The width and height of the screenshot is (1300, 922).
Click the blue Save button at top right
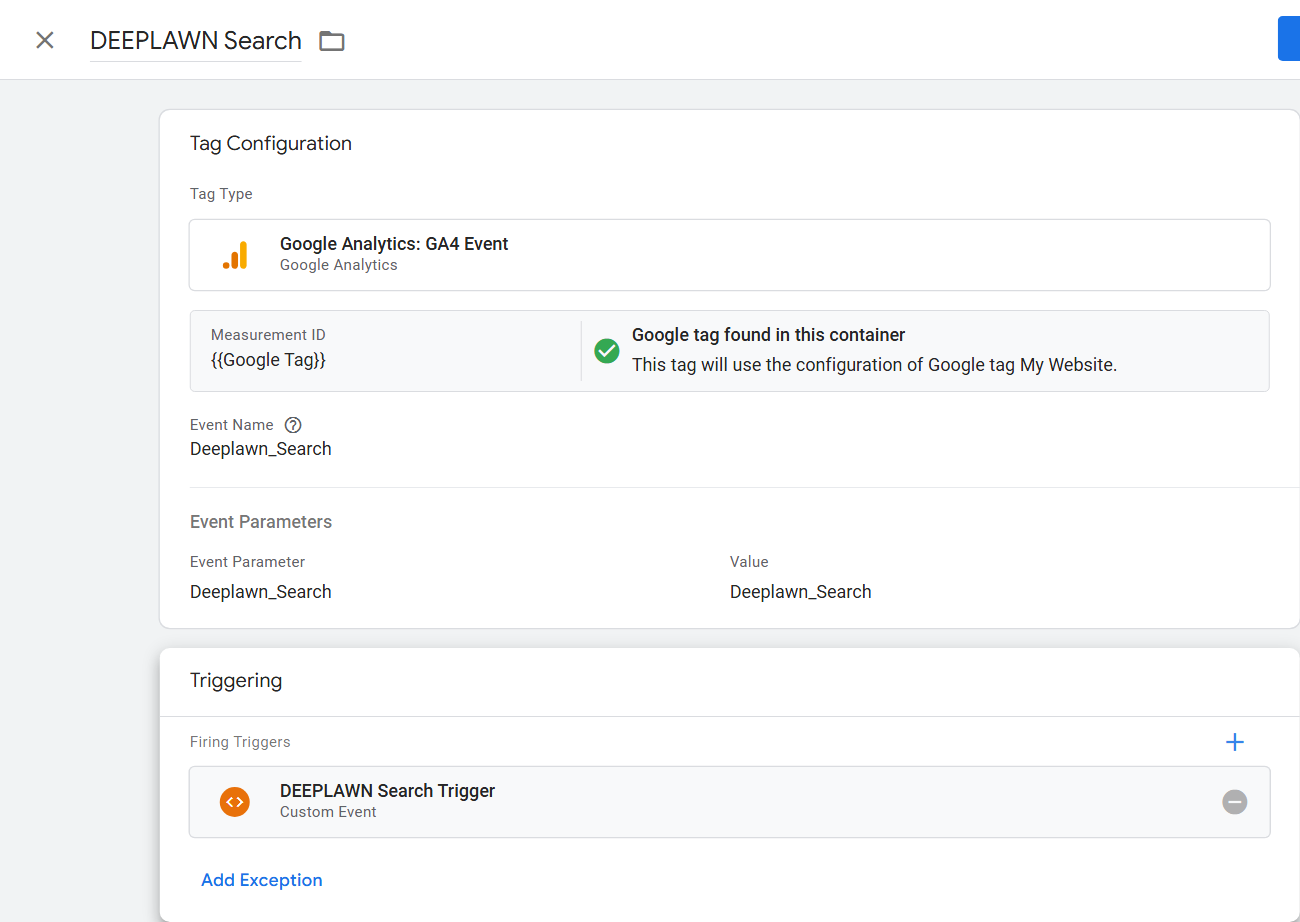[x=1289, y=39]
